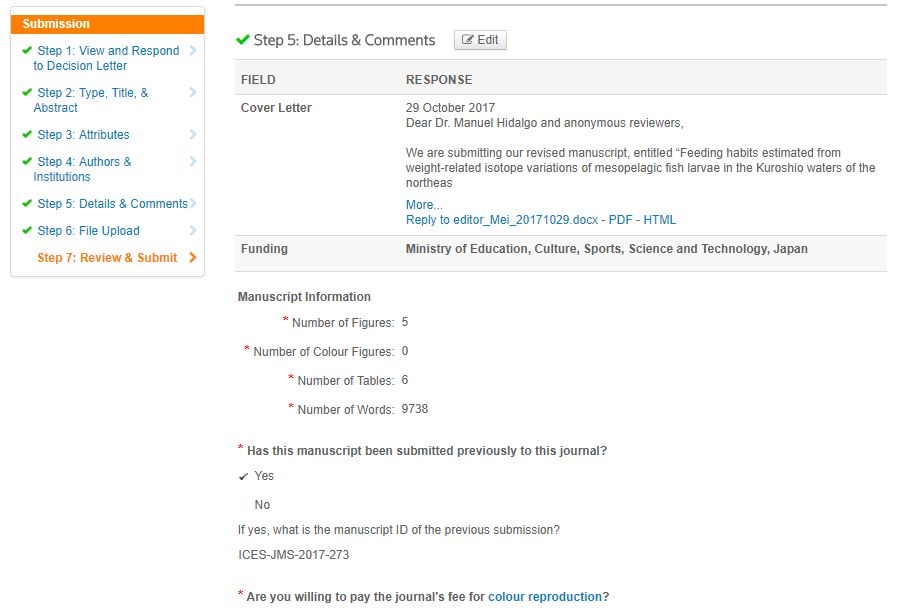The image size is (900, 610).
Task: Click the No option for previously submitted
Action: (x=262, y=505)
